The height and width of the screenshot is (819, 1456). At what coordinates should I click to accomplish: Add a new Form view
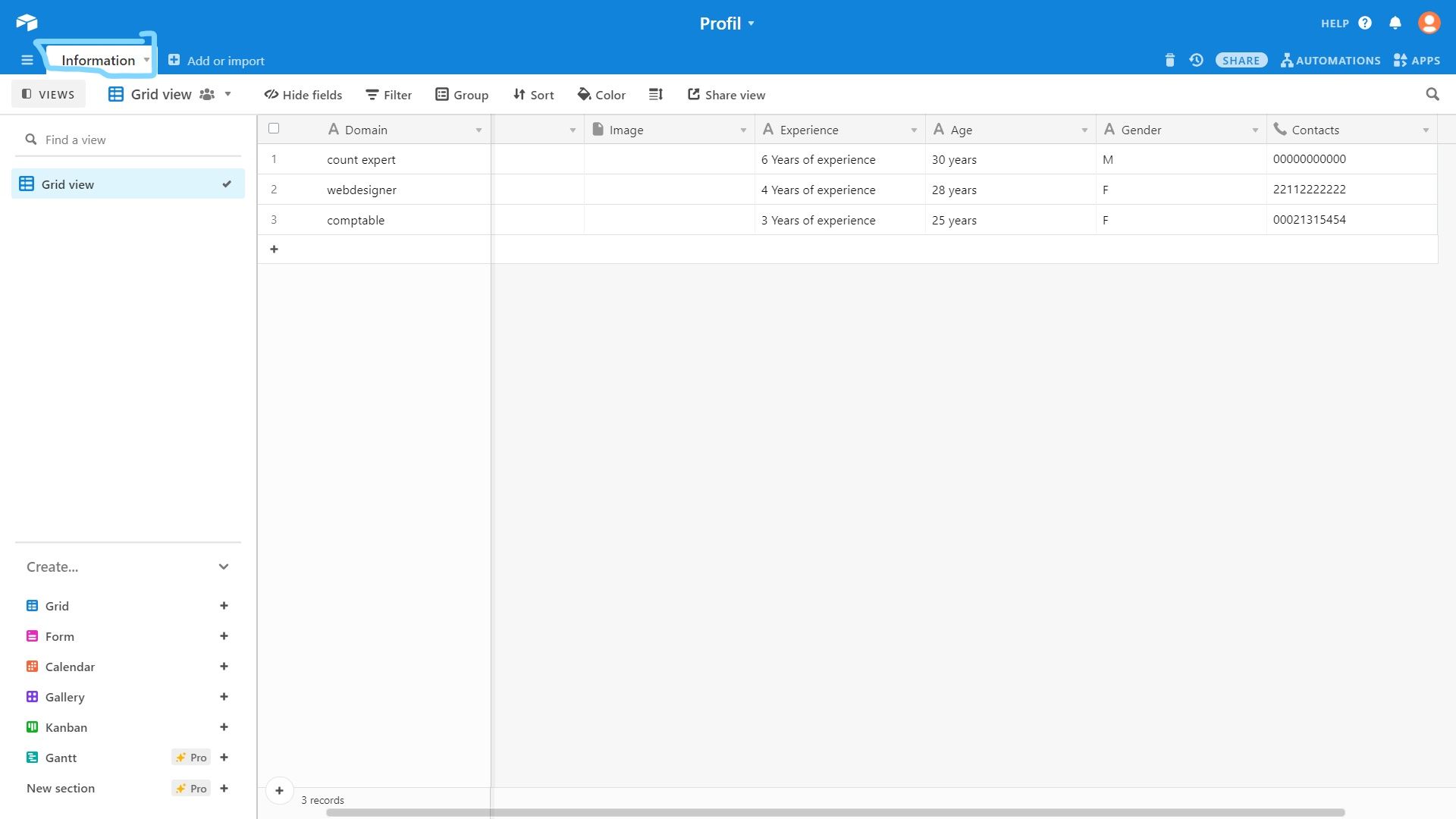[x=224, y=636]
